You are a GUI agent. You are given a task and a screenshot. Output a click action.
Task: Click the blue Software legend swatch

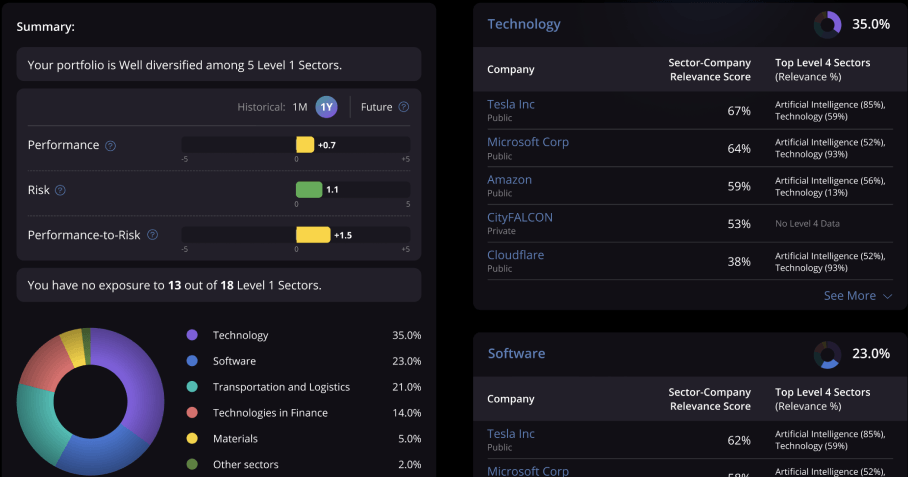(192, 361)
